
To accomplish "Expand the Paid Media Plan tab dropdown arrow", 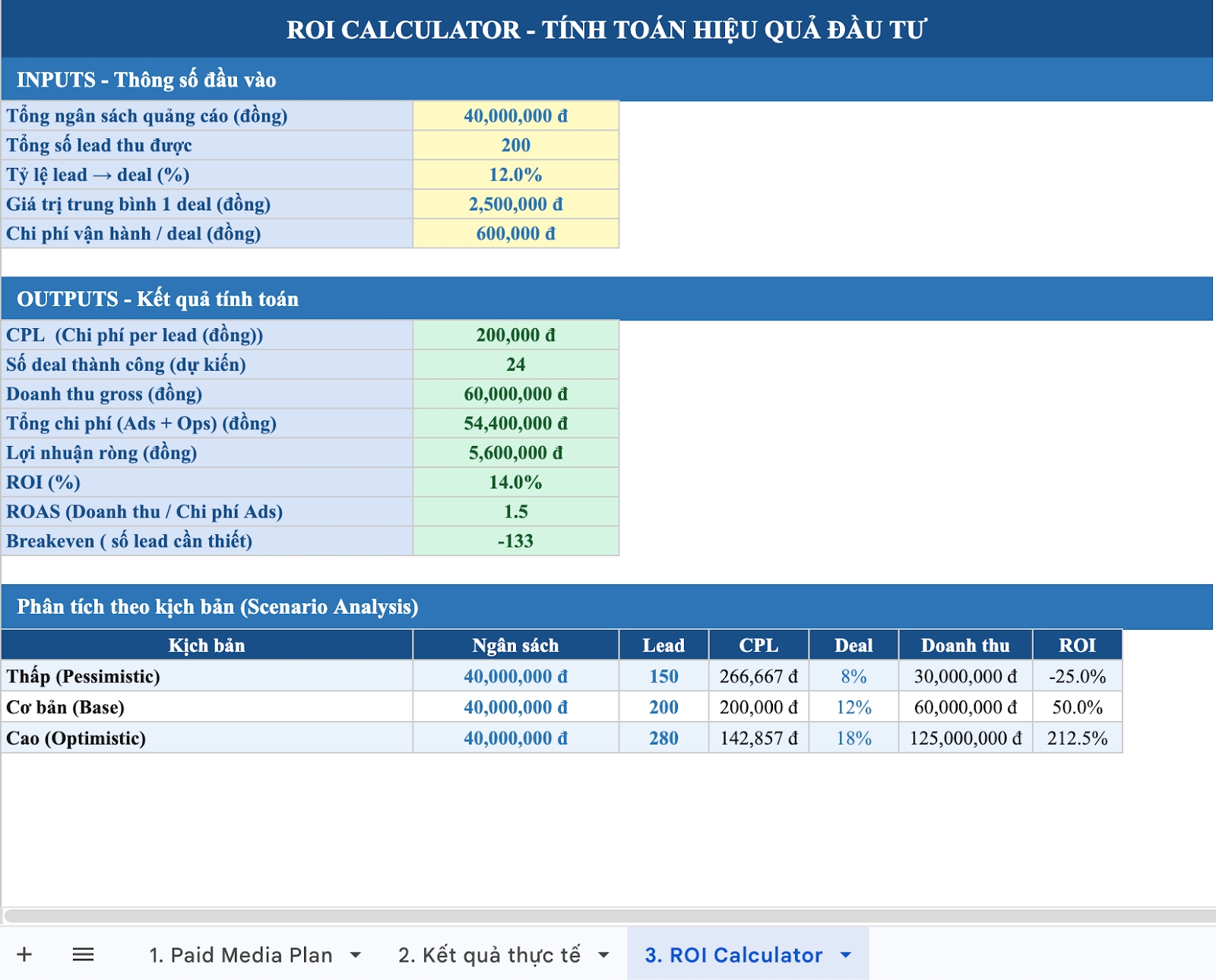I will [356, 955].
